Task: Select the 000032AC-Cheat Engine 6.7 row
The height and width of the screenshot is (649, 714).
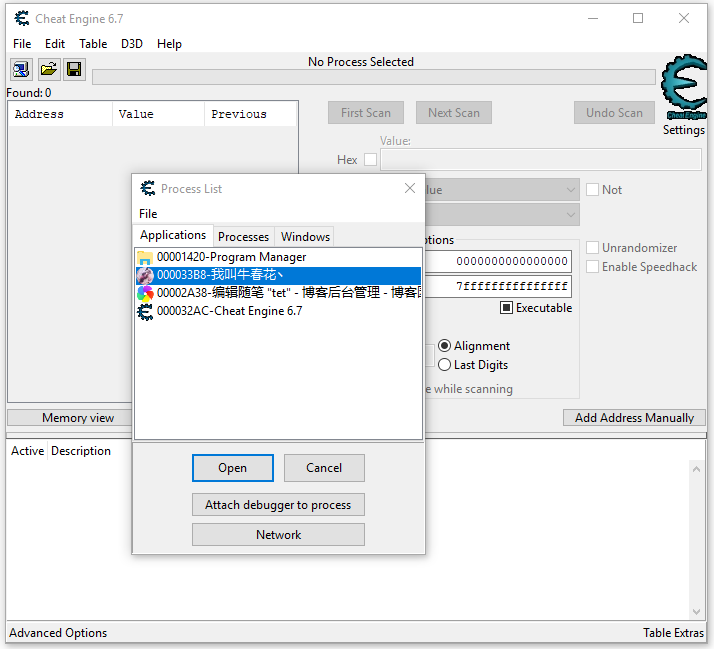Action: [278, 311]
